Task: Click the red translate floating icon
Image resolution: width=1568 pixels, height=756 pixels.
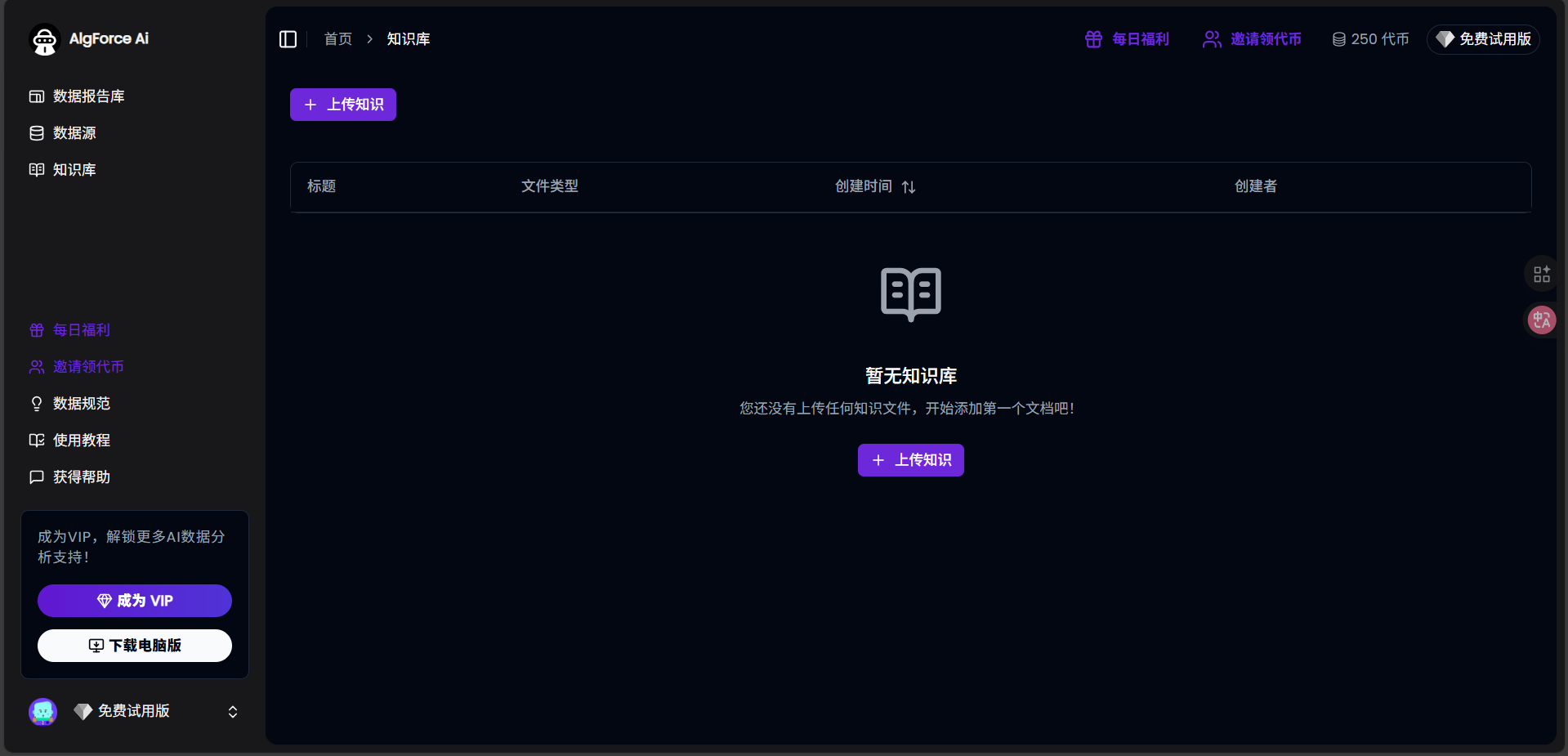Action: (x=1542, y=320)
